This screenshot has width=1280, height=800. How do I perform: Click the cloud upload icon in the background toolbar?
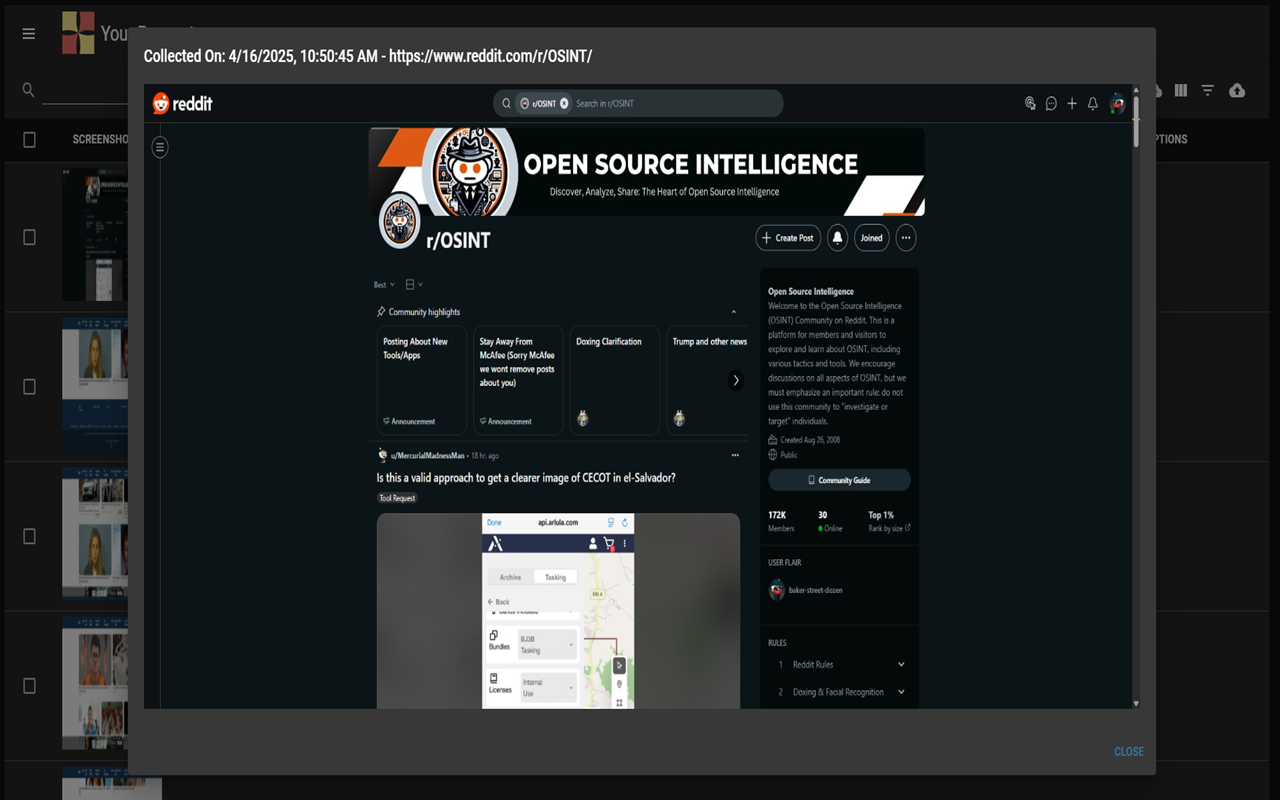(x=1237, y=90)
